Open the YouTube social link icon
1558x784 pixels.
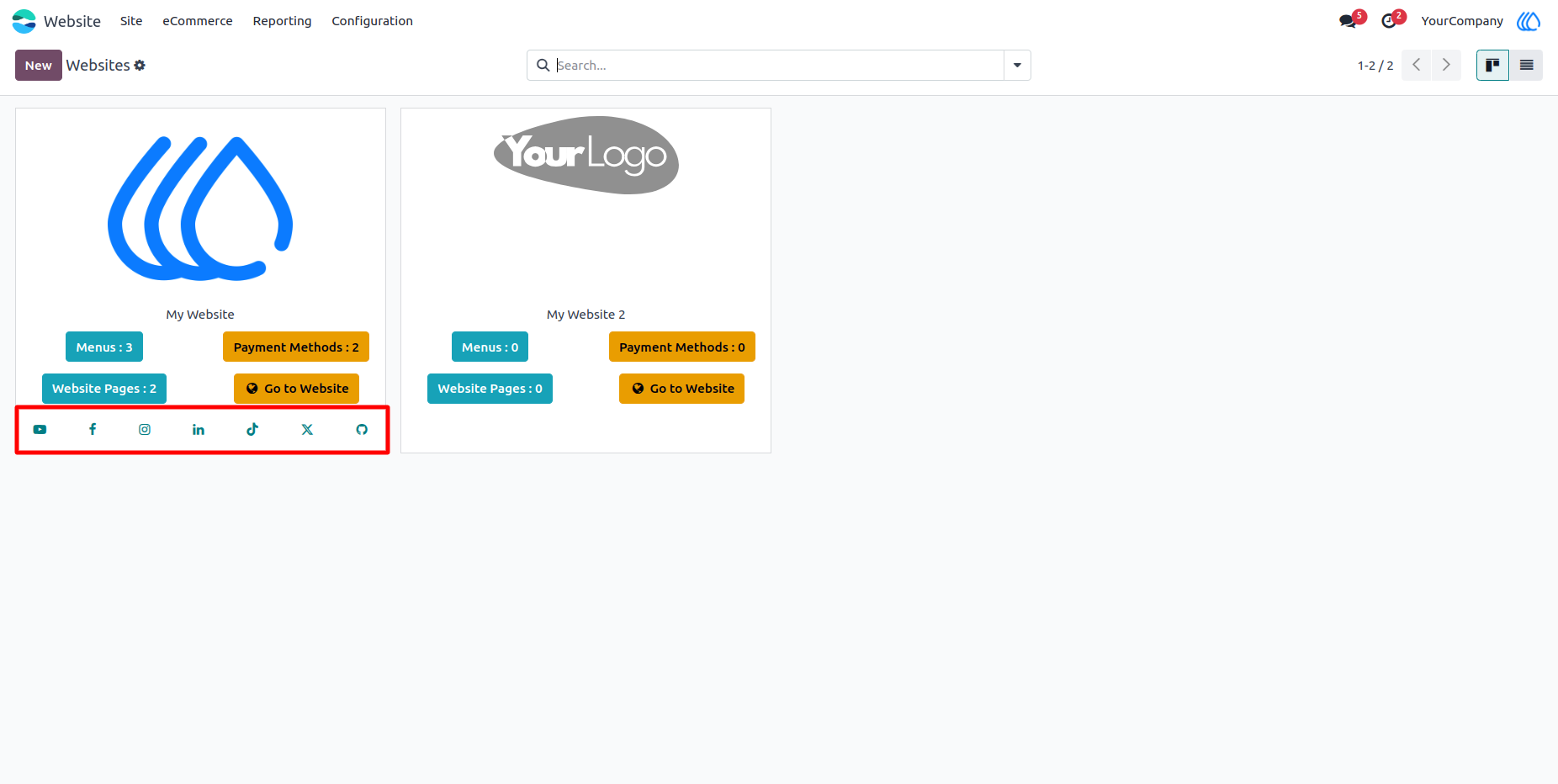coord(40,430)
